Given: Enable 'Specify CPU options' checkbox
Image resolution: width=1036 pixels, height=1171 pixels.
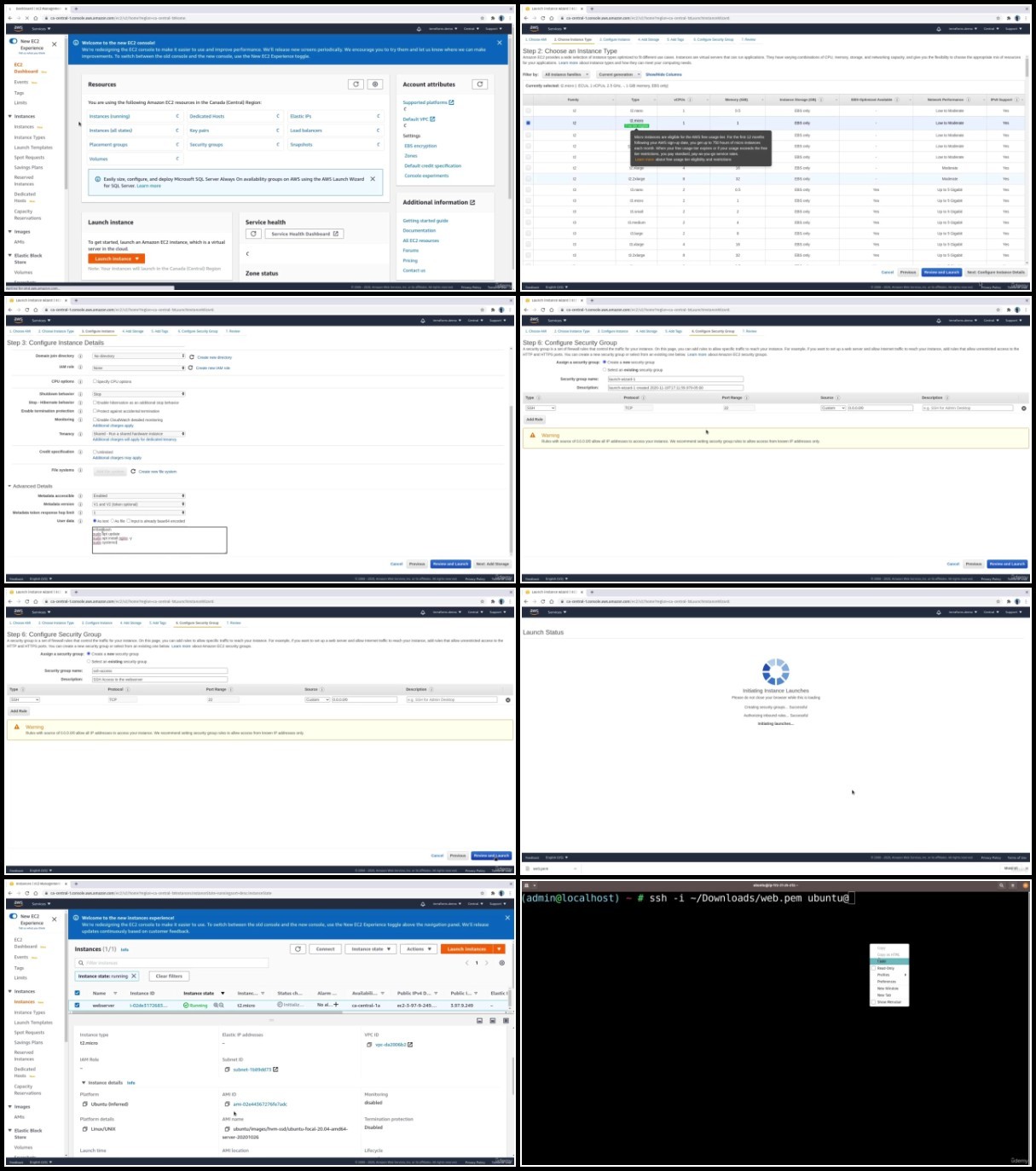Looking at the screenshot, I should pos(95,381).
